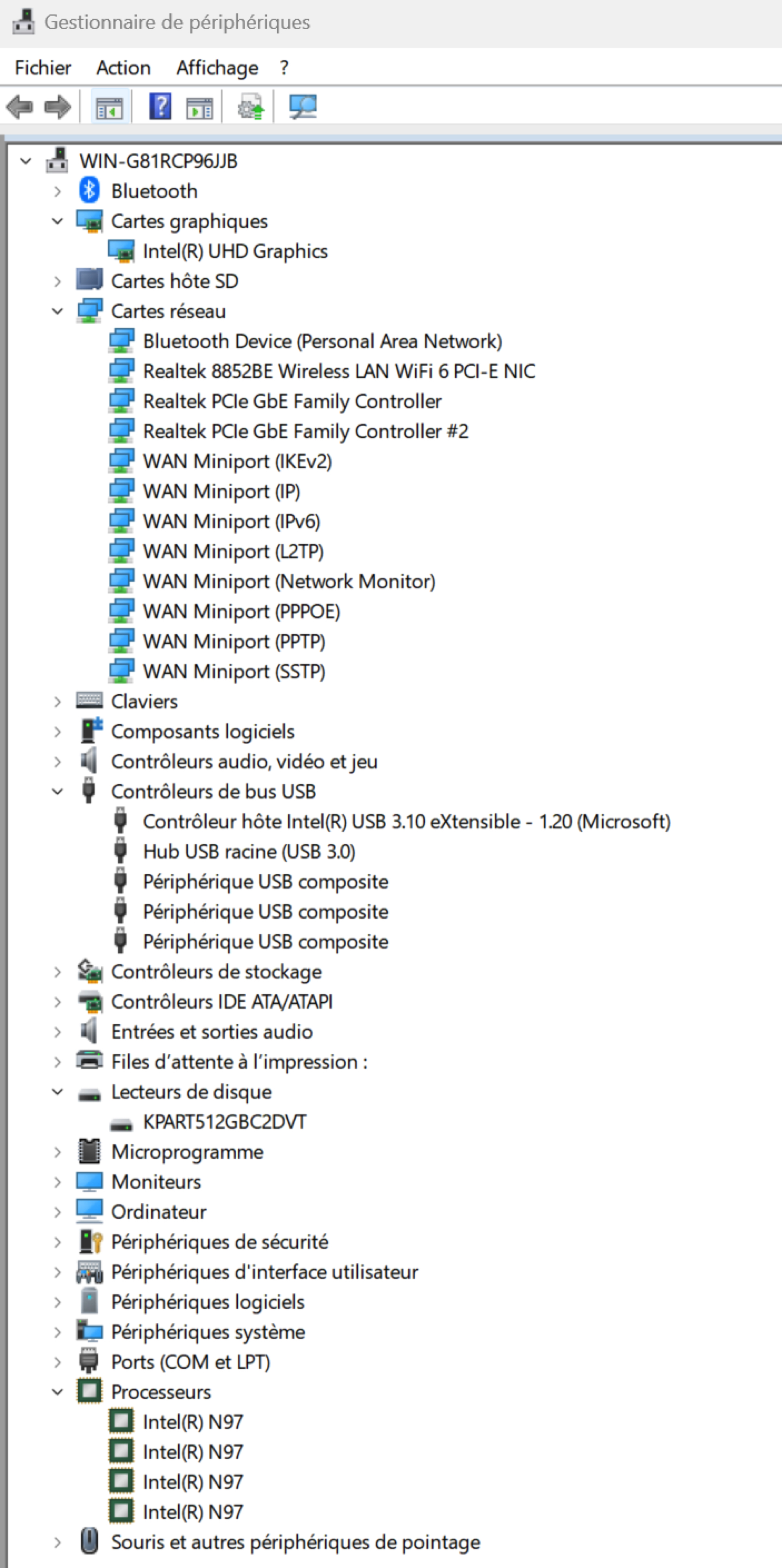Select the KPART512GBC2DVT disk drive

tap(224, 1121)
